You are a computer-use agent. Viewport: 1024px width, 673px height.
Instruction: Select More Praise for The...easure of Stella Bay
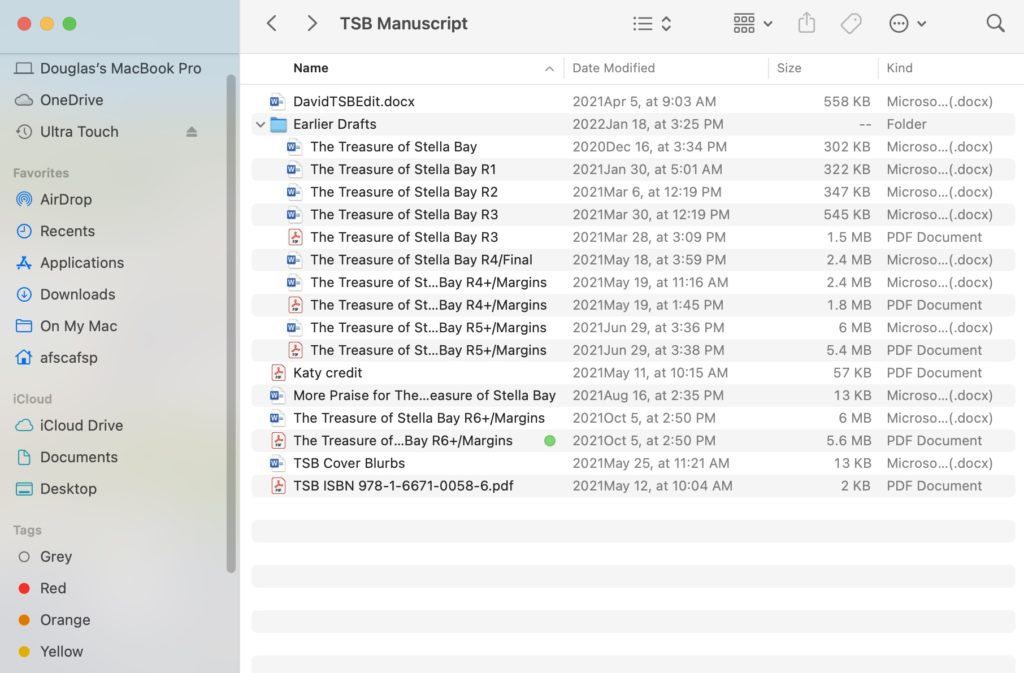point(633,396)
